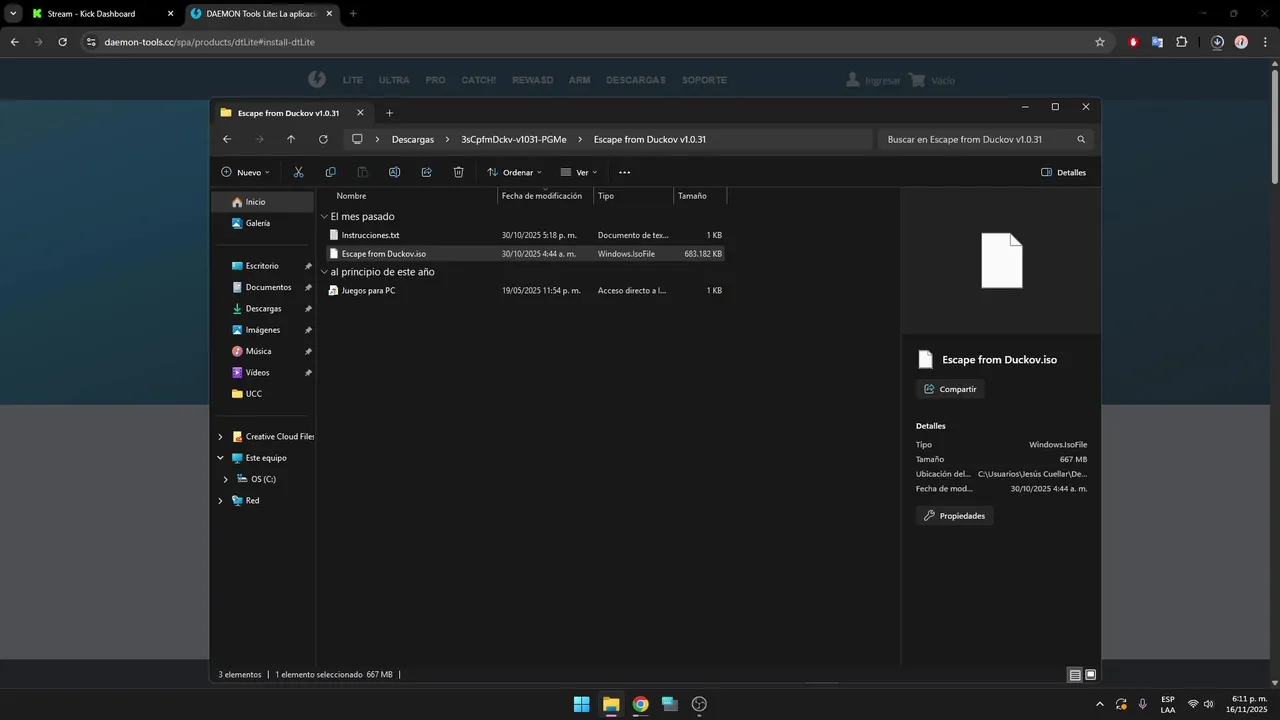
Task: Click the search magnifier icon in Explorer
Action: tap(1081, 139)
